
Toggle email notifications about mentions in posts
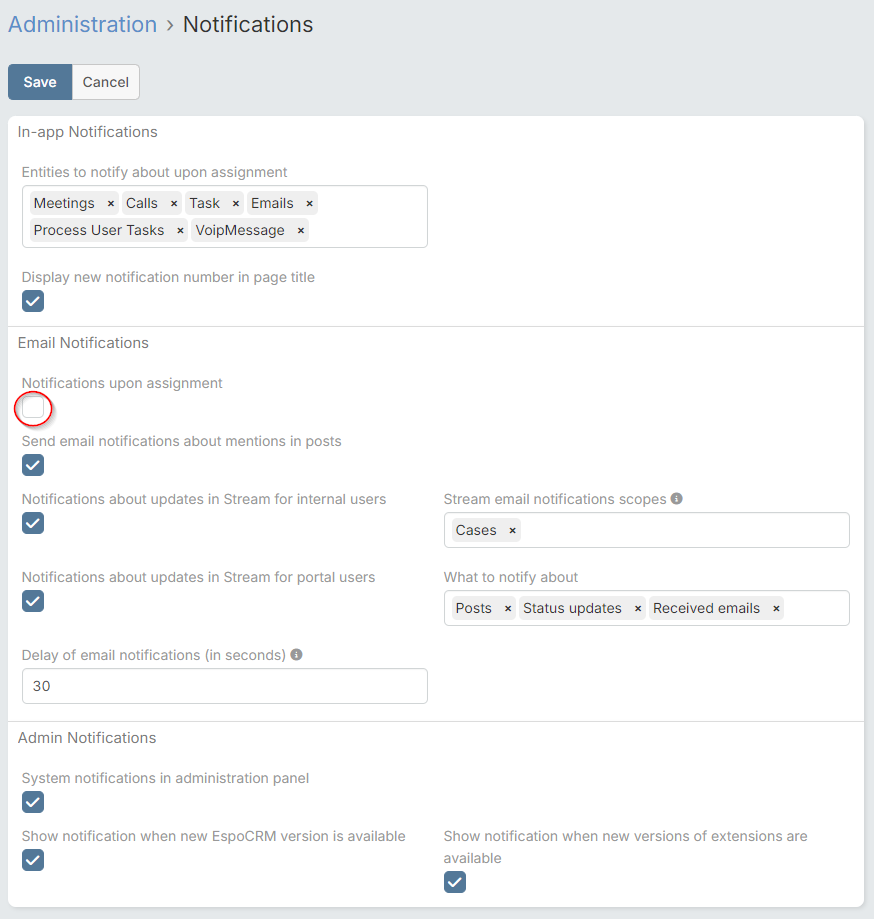point(33,465)
